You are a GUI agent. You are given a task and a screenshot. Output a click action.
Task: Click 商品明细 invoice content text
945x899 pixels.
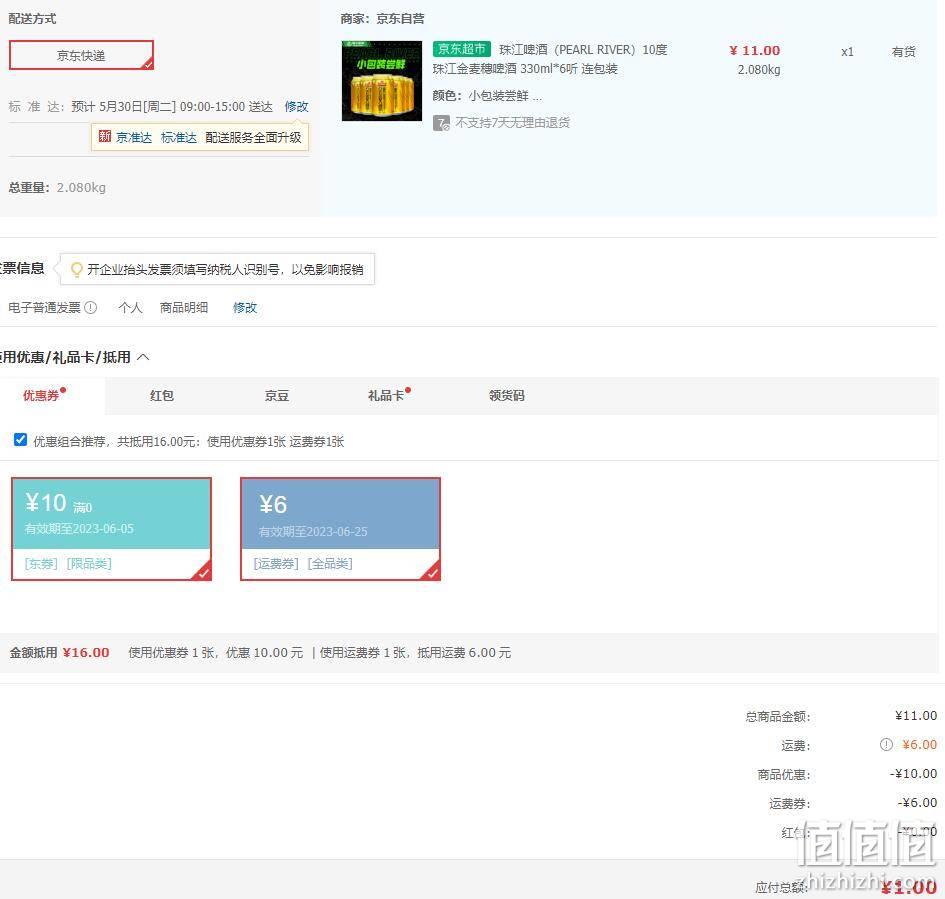pos(184,308)
